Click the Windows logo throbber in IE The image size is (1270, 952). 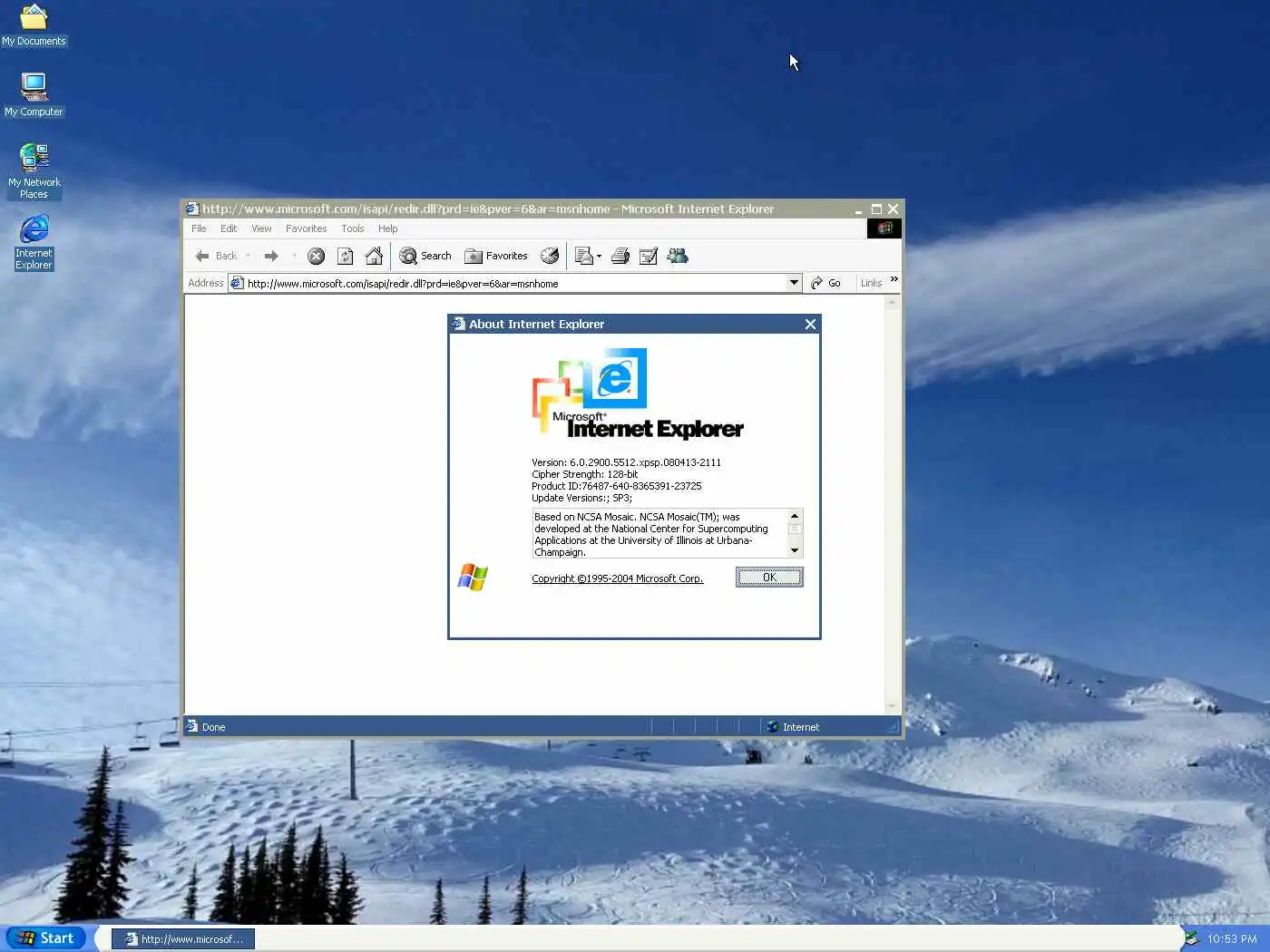(x=884, y=228)
